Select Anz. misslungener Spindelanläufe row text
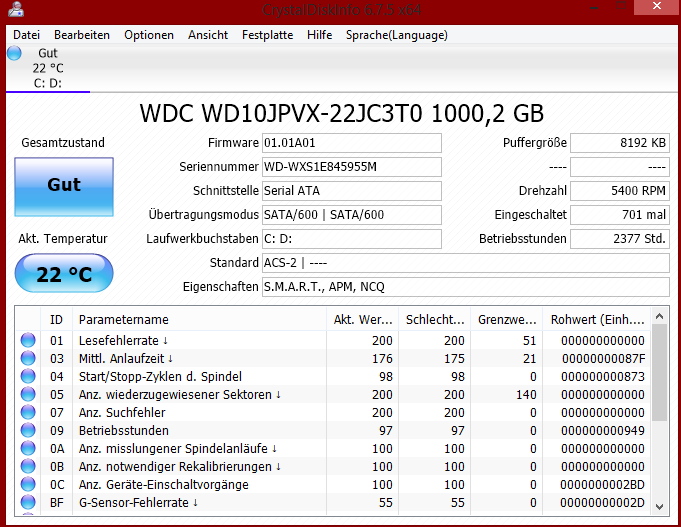The image size is (681, 527). point(178,449)
